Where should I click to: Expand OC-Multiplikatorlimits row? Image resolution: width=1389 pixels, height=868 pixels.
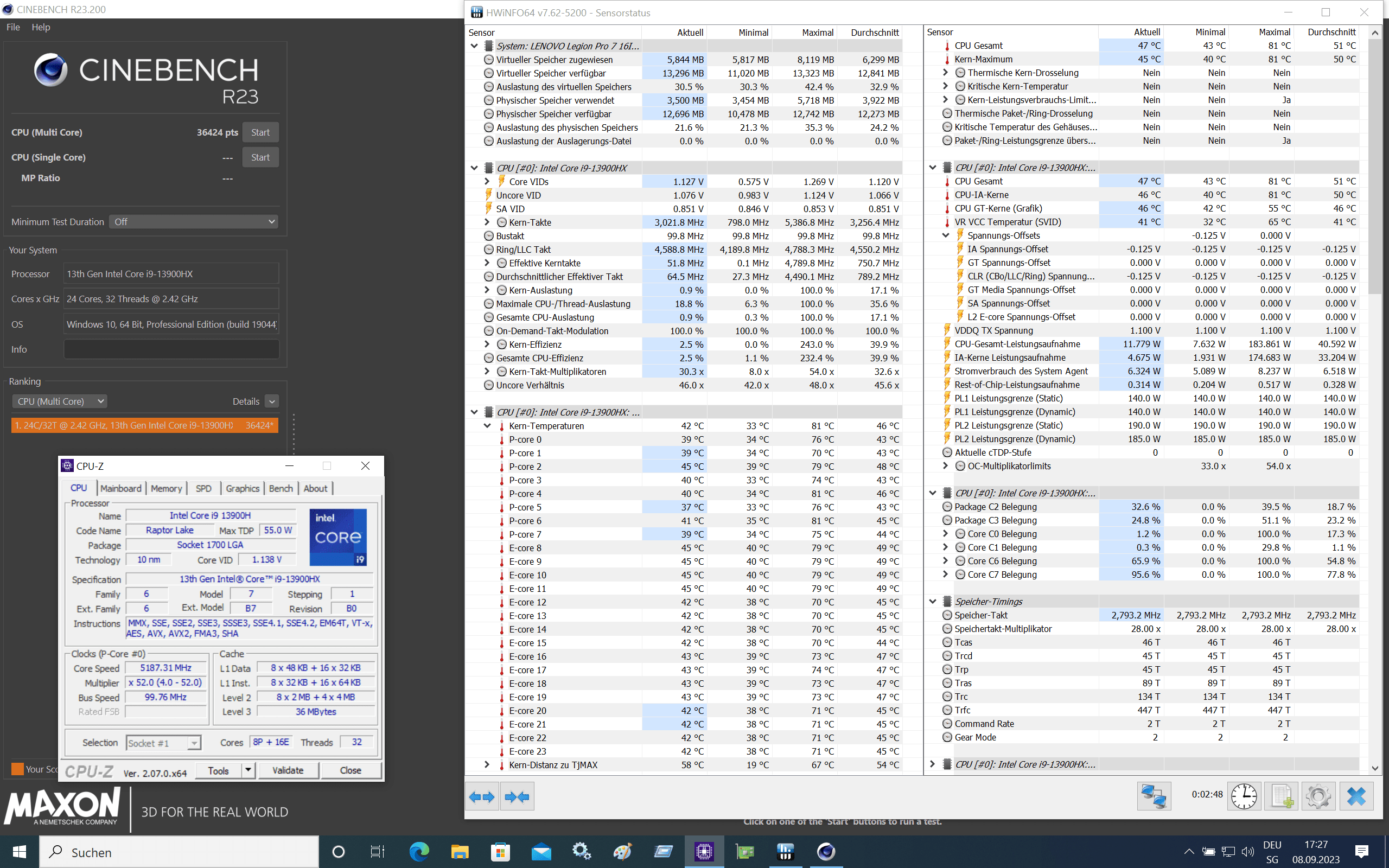point(945,466)
